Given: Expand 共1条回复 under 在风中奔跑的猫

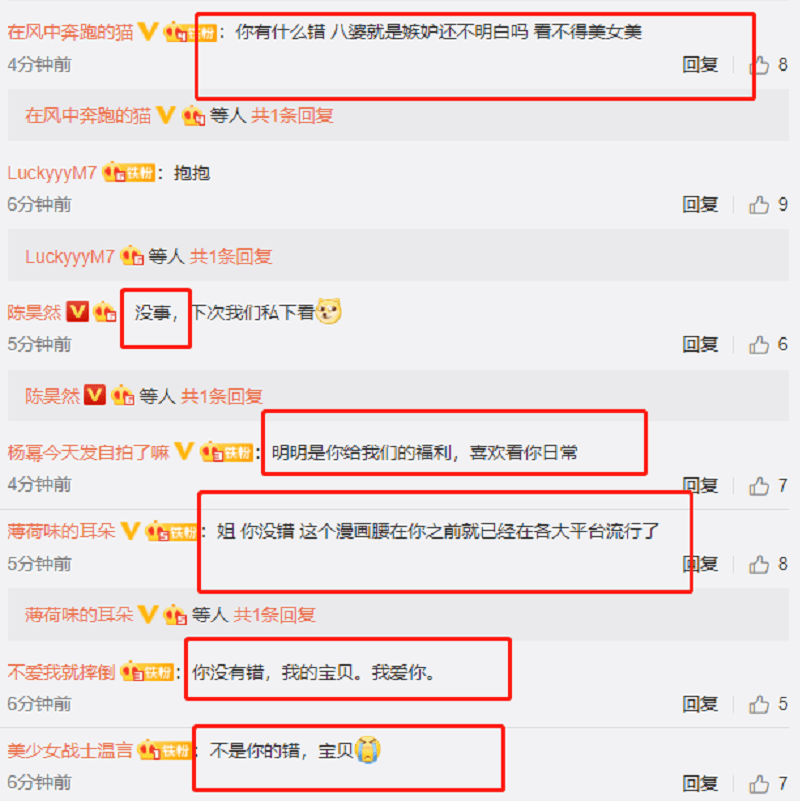Looking at the screenshot, I should pos(292,116).
